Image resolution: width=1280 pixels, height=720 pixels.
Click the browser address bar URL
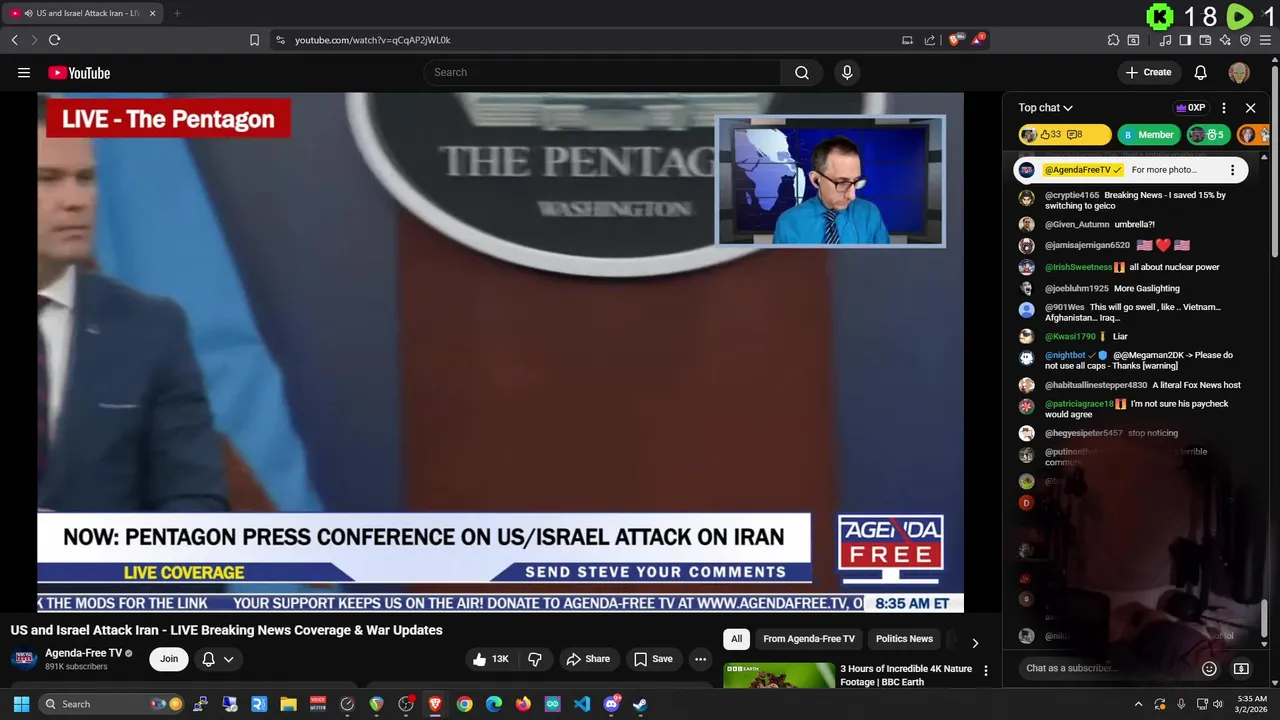(372, 40)
